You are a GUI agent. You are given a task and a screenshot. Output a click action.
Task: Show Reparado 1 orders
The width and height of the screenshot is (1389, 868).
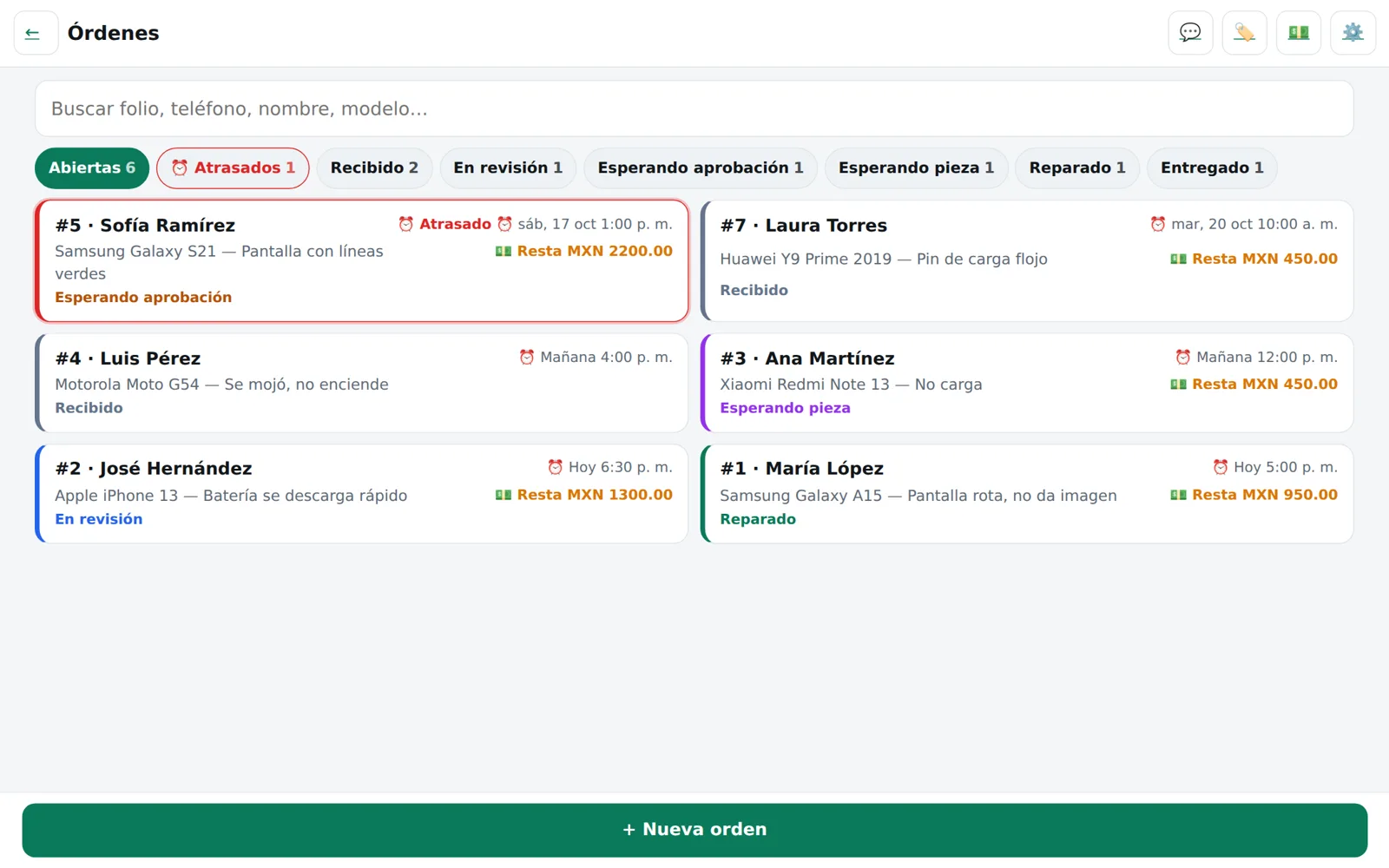coord(1077,168)
